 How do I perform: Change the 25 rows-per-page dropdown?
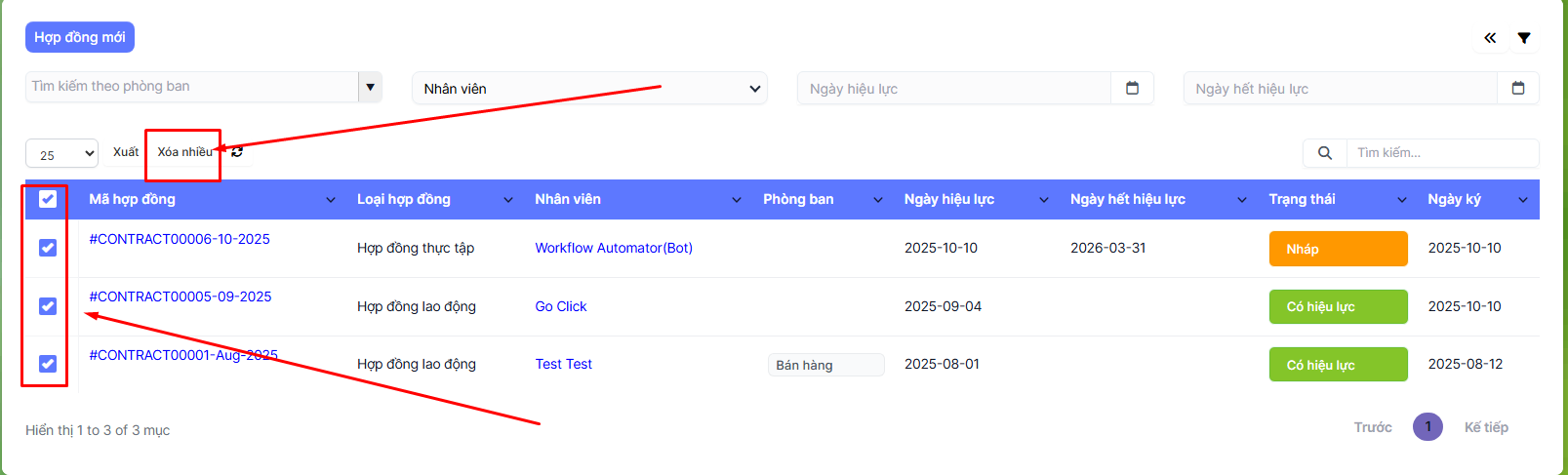point(61,154)
